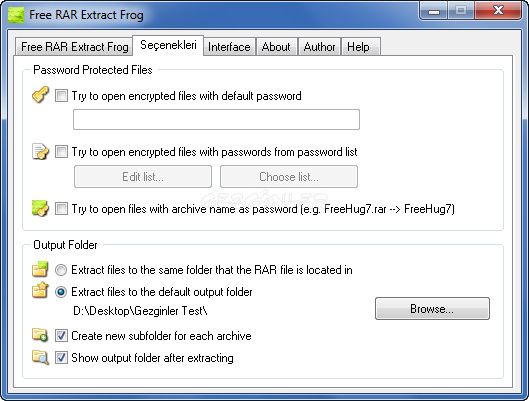Enable passwords from password list checkbox
Screen dimensions: 529x401
point(61,151)
